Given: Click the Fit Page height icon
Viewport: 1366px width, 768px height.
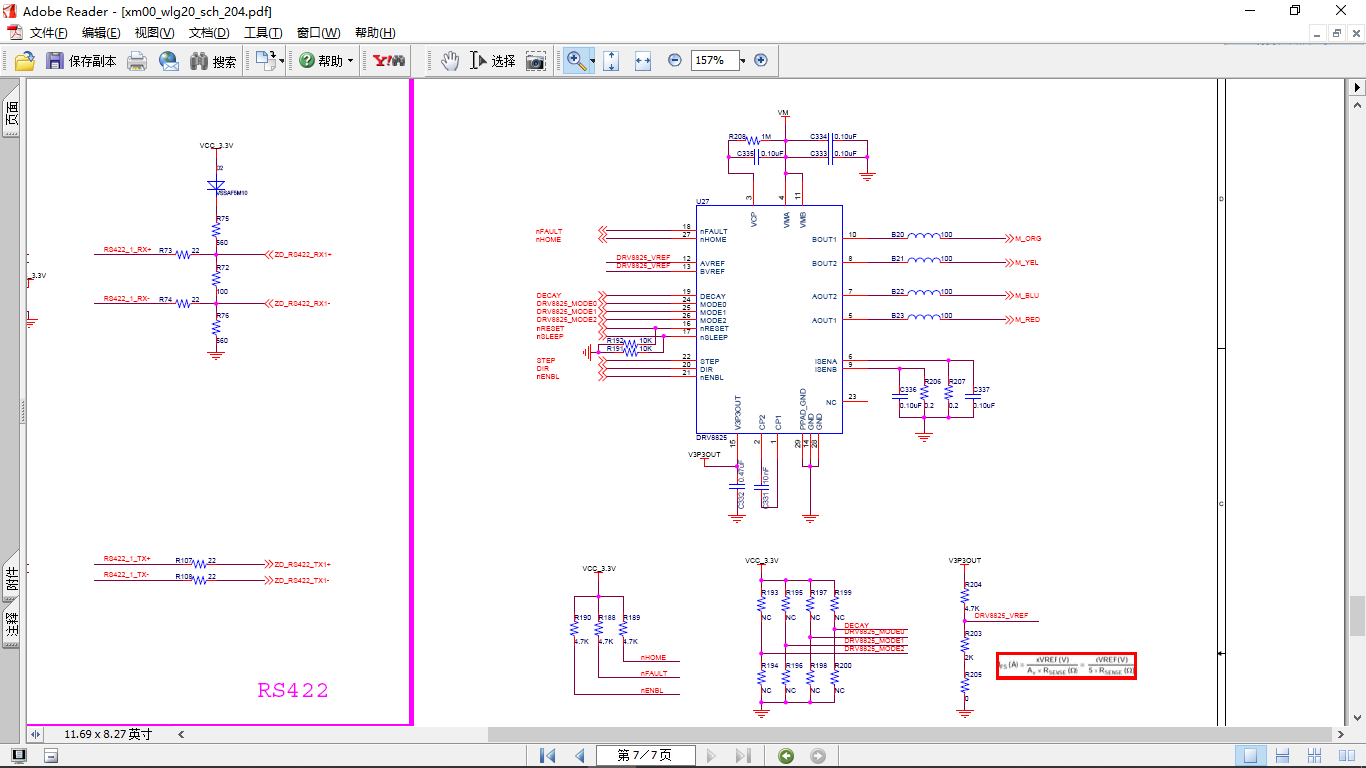Looking at the screenshot, I should (612, 61).
